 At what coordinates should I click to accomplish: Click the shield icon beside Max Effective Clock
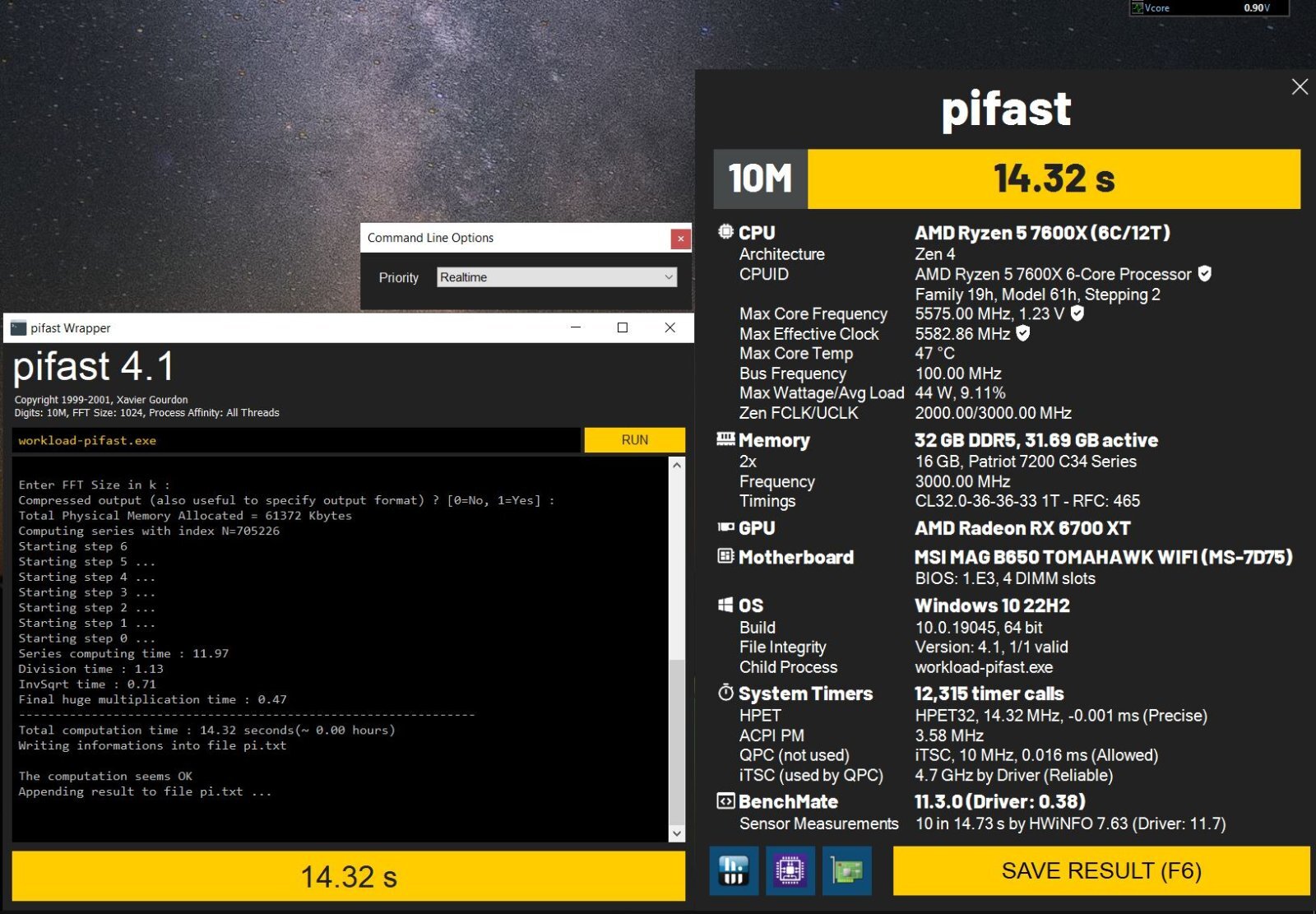click(1023, 333)
